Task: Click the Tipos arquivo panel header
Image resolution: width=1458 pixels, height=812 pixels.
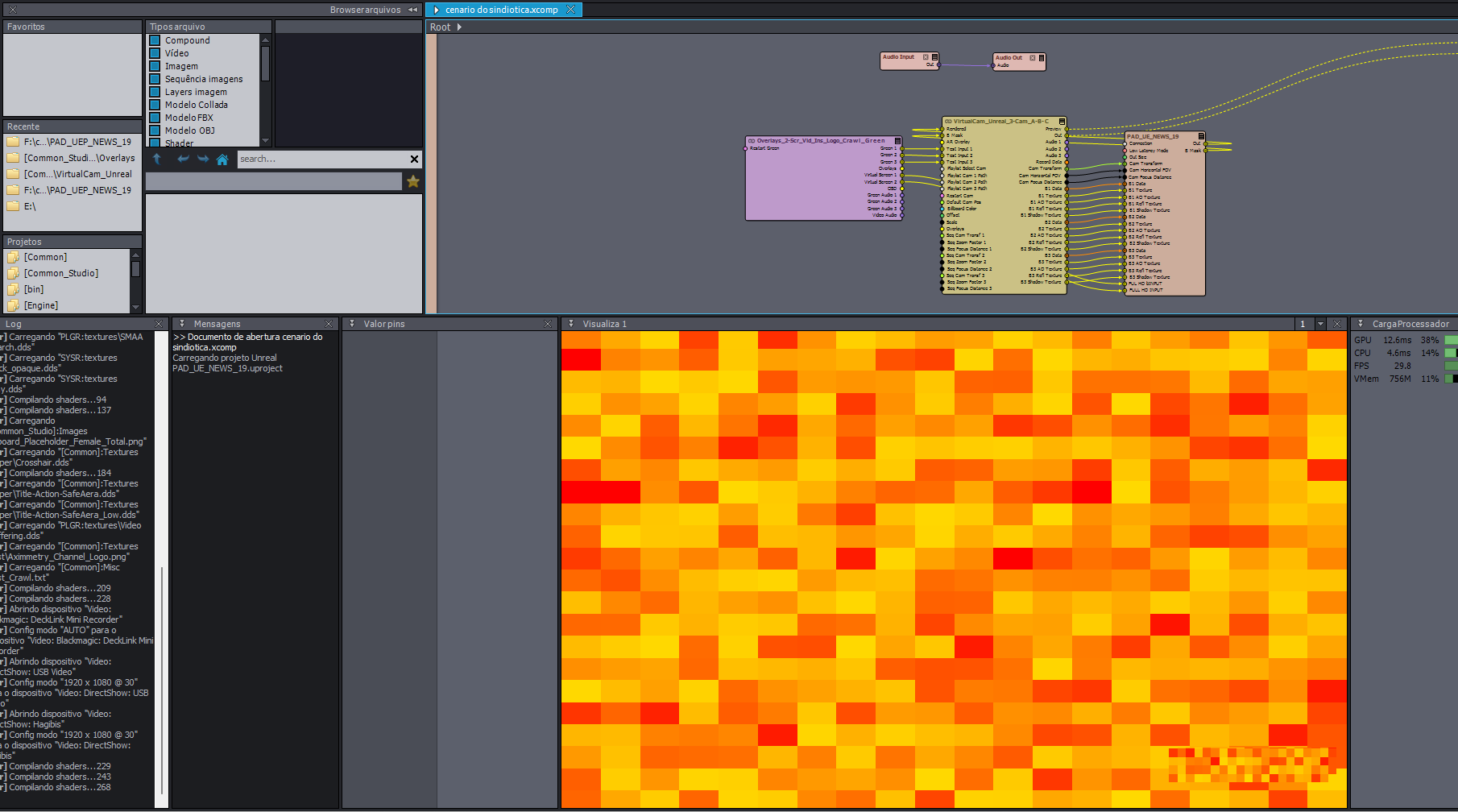Action: coord(209,27)
